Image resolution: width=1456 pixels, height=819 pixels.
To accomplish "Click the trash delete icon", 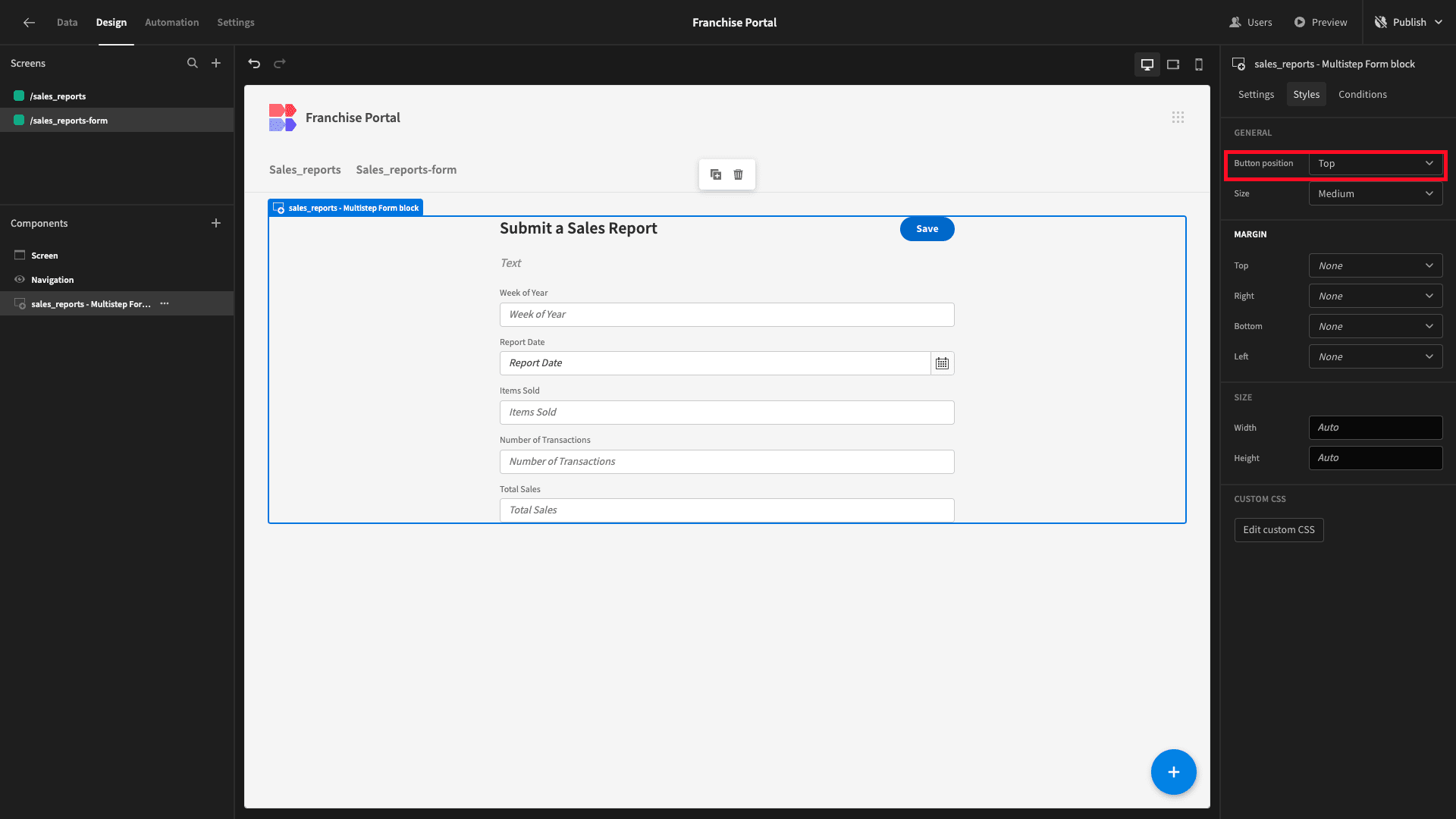I will [739, 174].
